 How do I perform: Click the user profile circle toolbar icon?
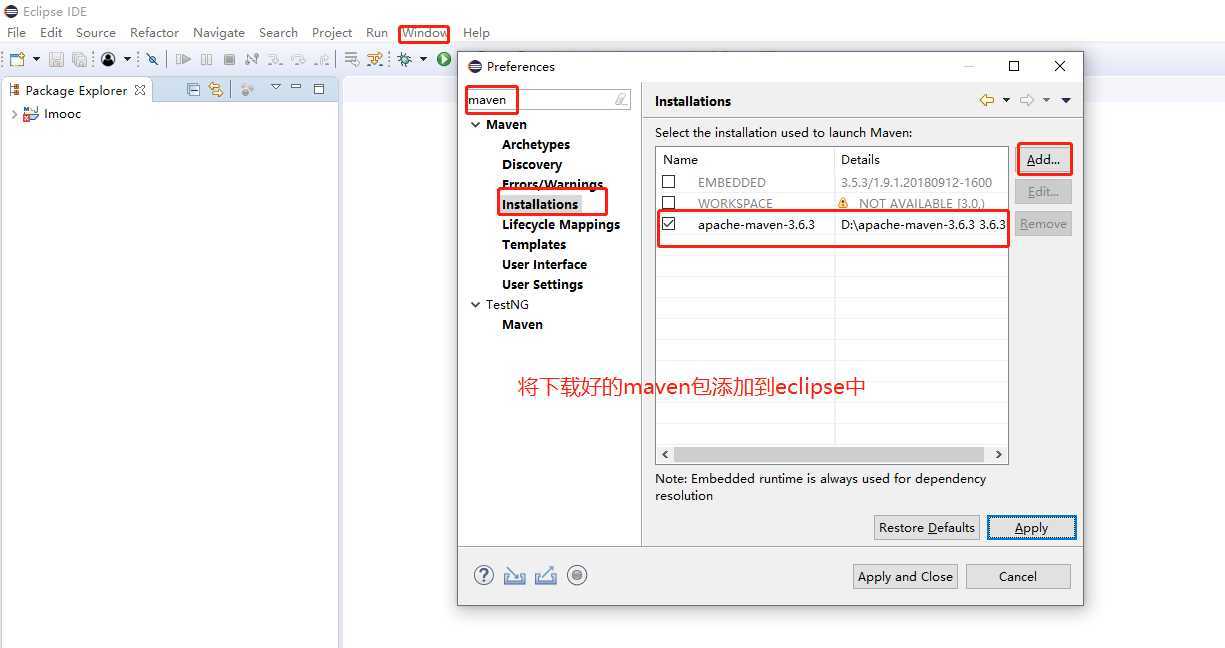pyautogui.click(x=108, y=60)
